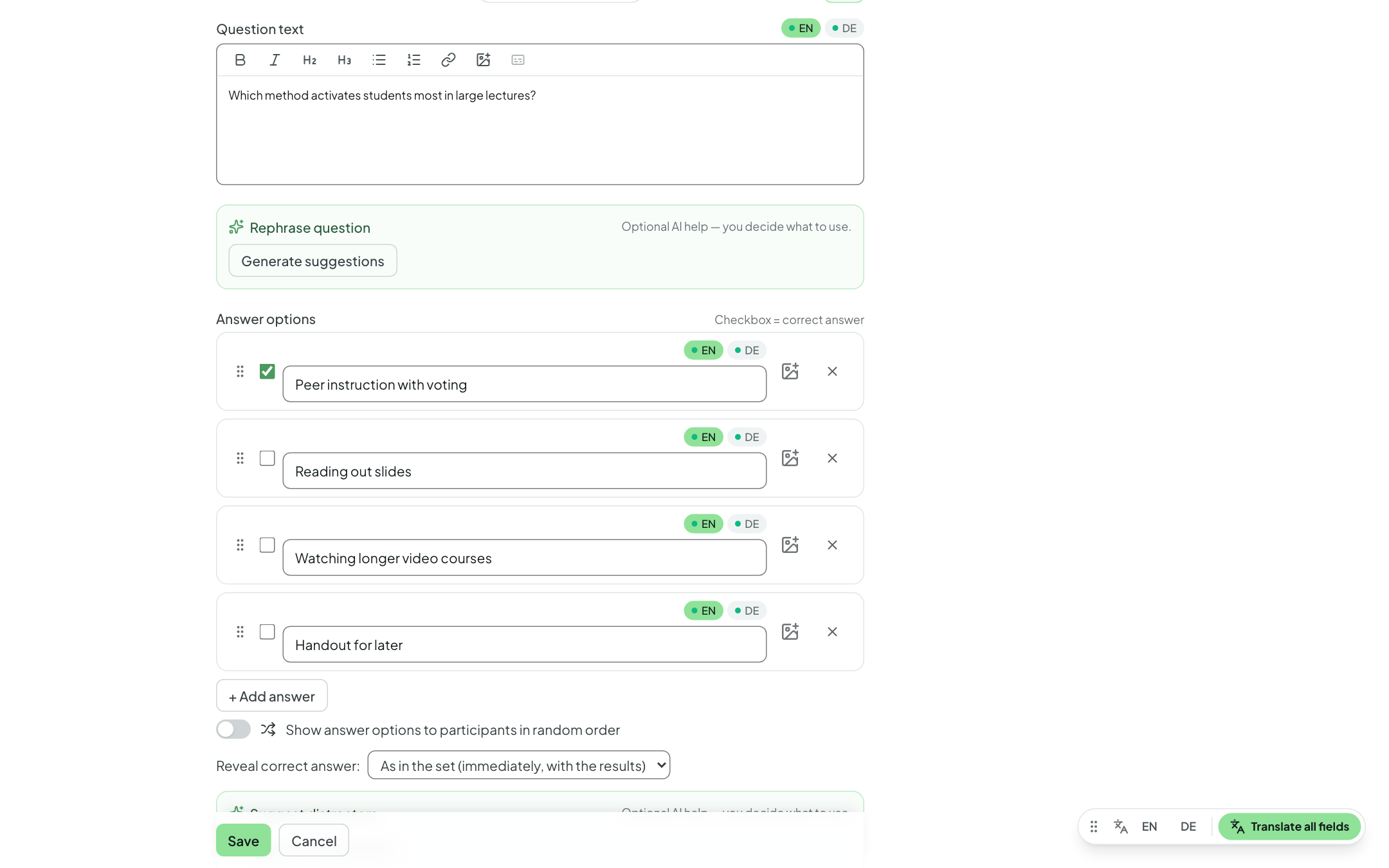Edit the Reading out slides field

(524, 471)
